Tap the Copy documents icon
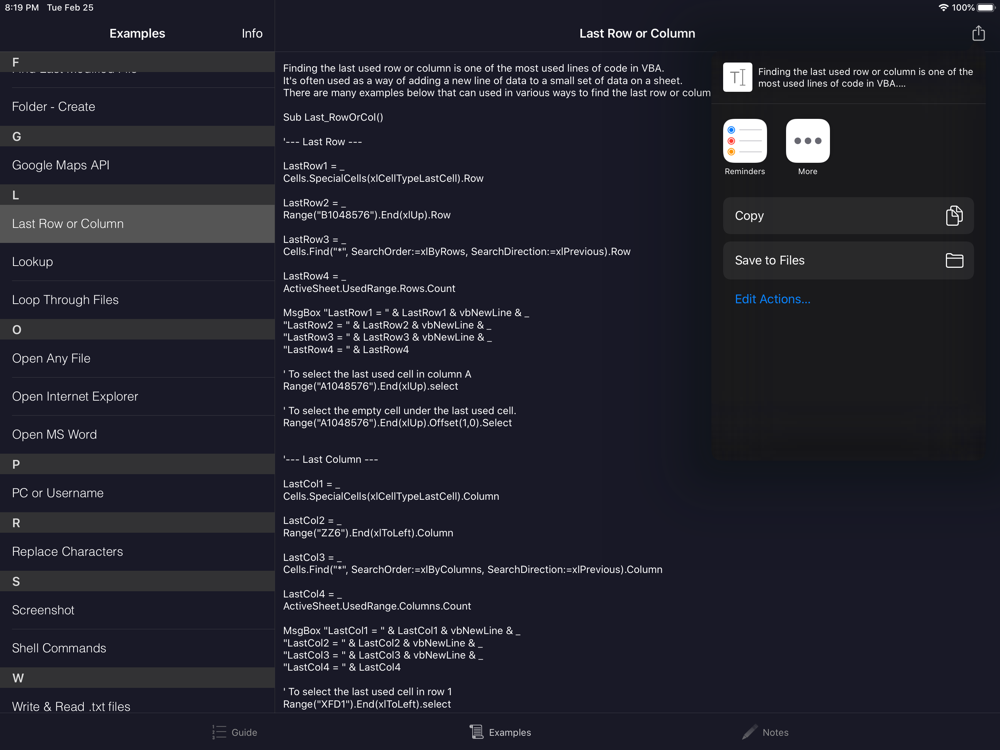Viewport: 1000px width, 750px height. [x=954, y=216]
